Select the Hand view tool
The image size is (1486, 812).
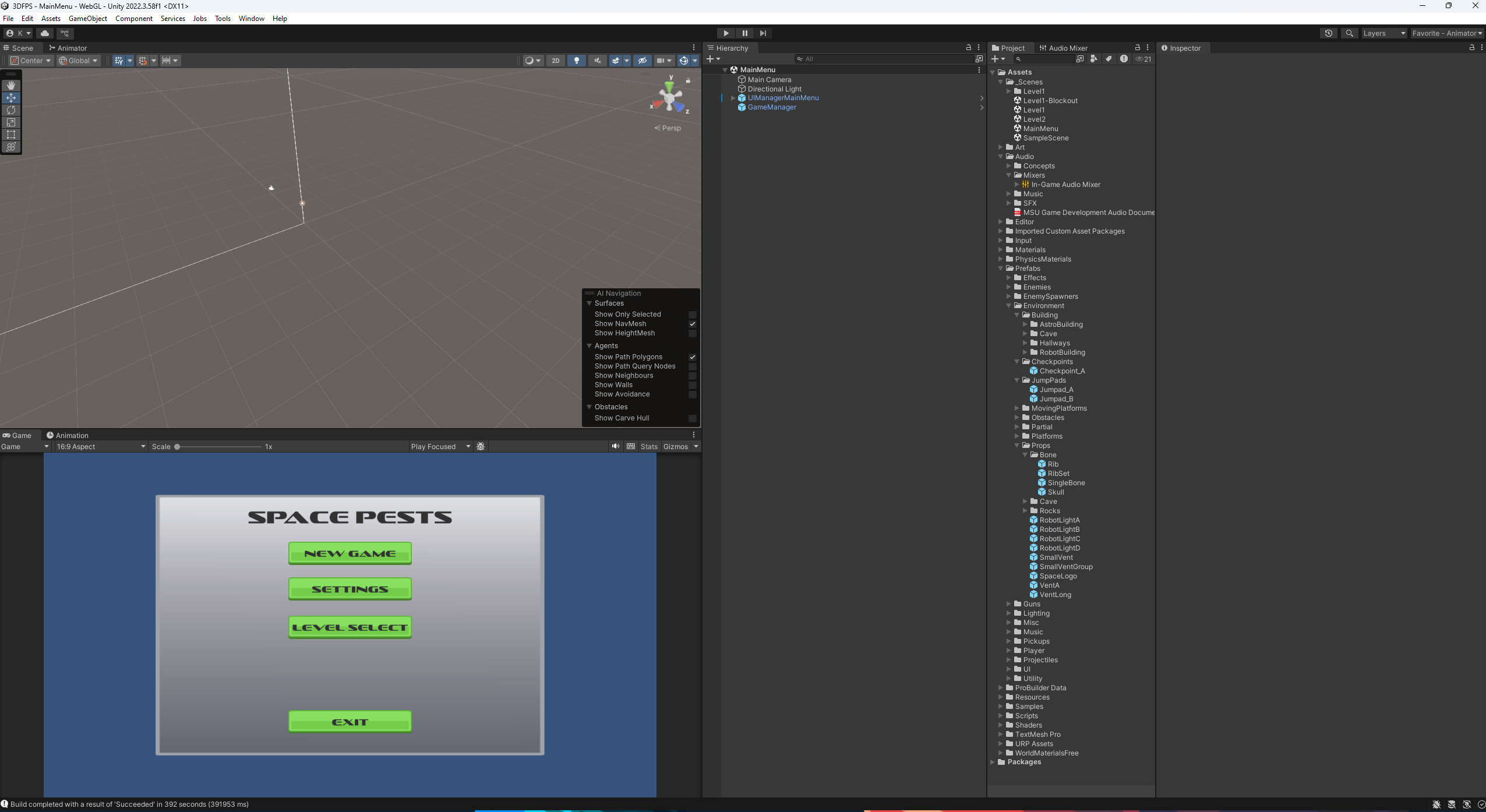pos(11,86)
